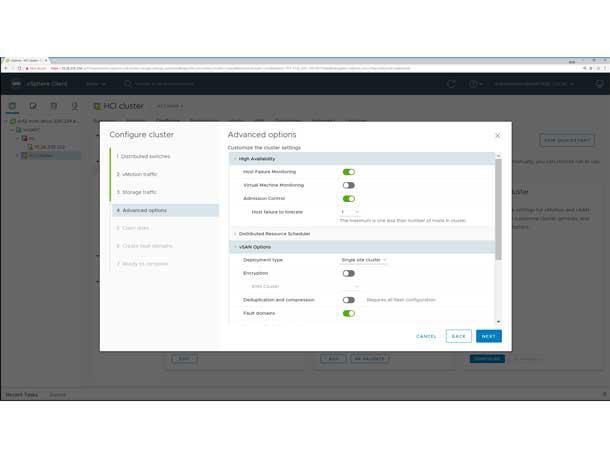Viewport: 610px width, 457px height.
Task: Click the browser bookmark star icon
Action: [591, 68]
